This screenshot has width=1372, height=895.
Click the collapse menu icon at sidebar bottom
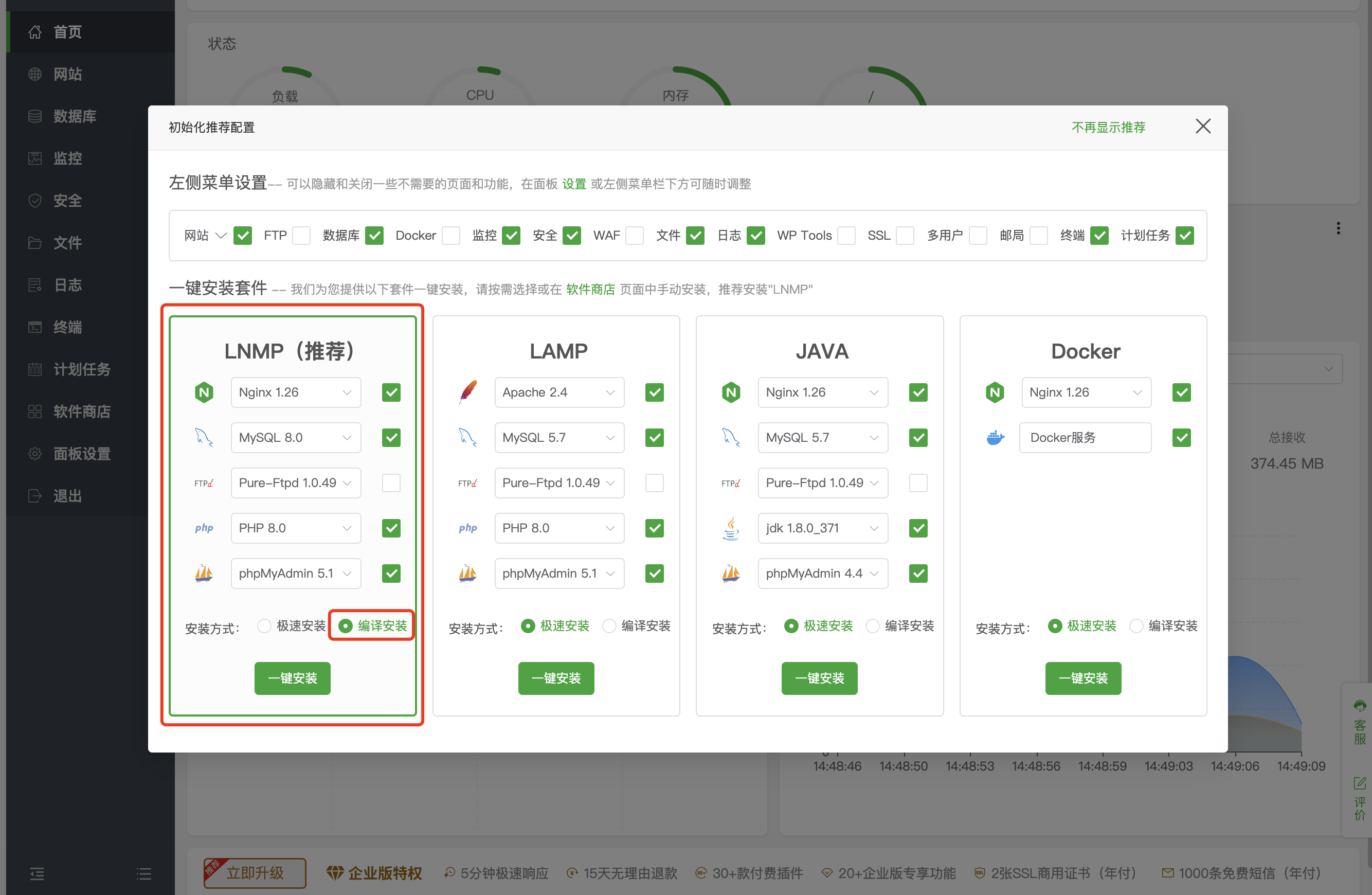pyautogui.click(x=37, y=874)
